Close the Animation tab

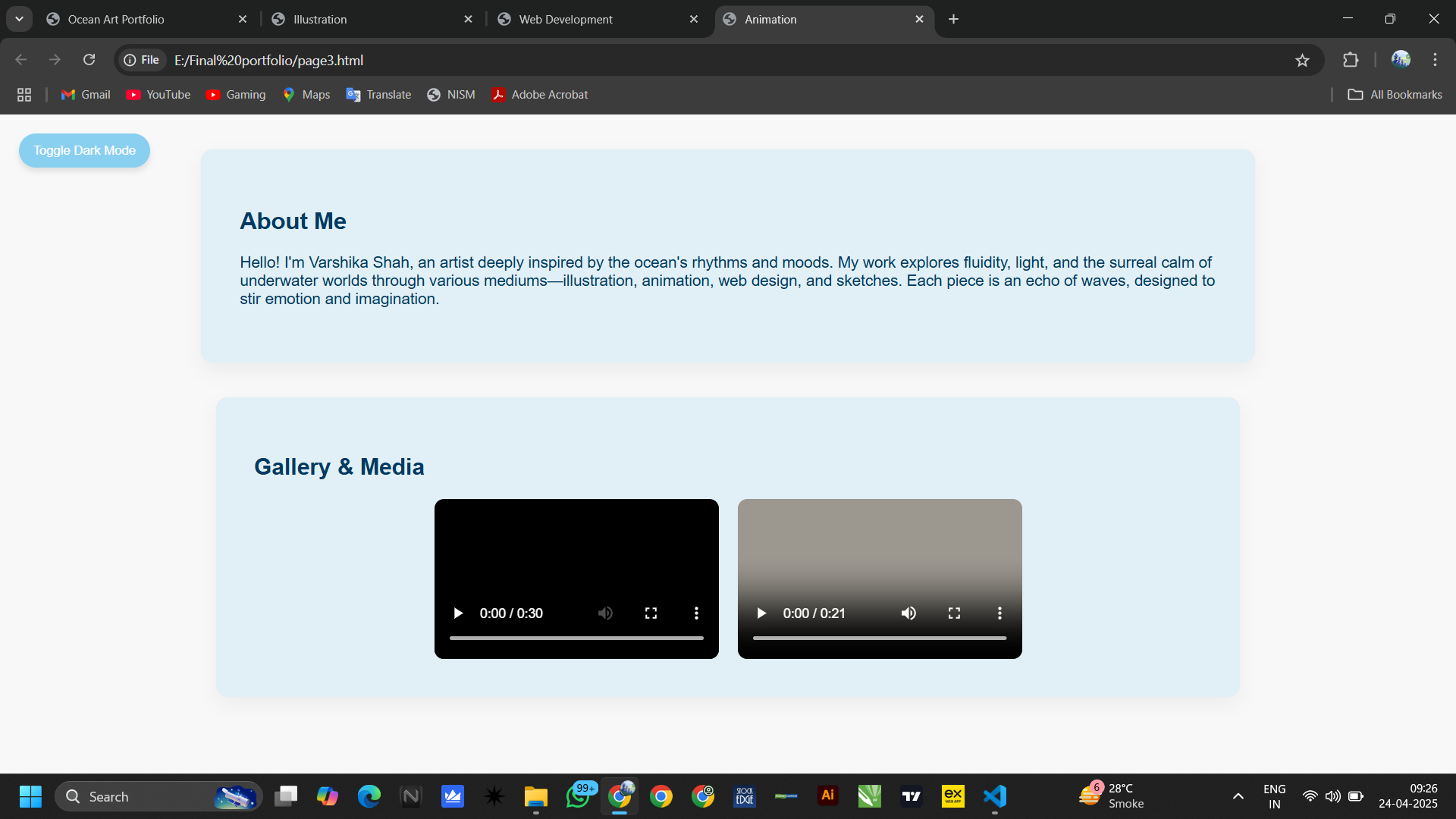[919, 20]
